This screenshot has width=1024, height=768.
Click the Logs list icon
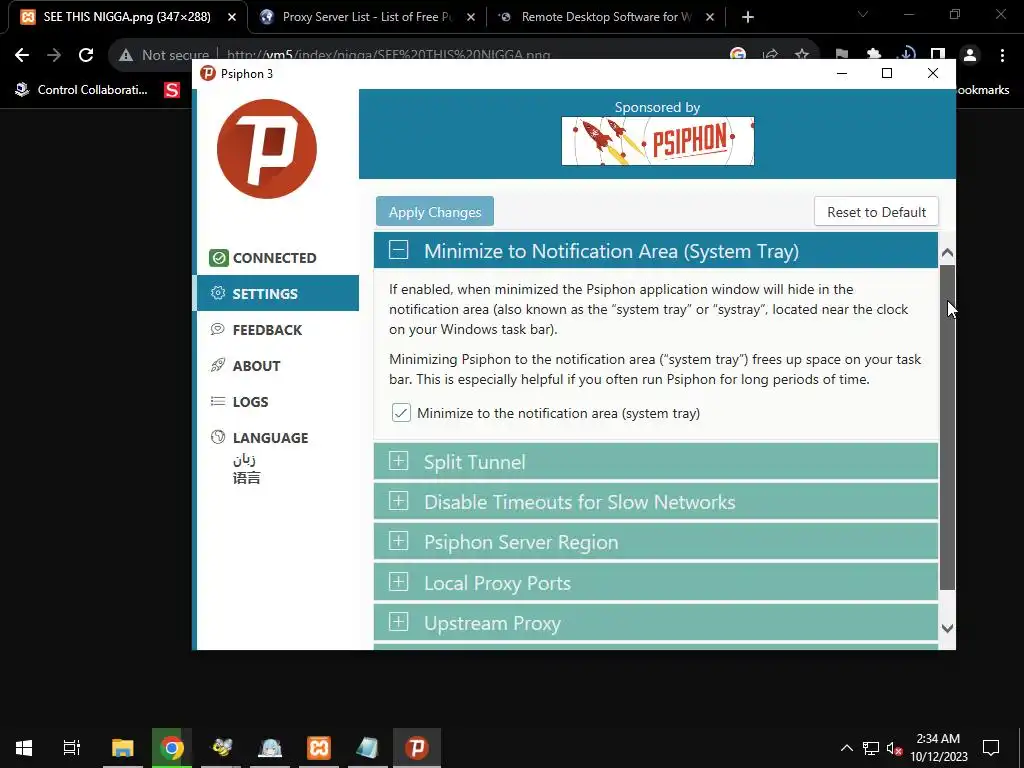point(218,401)
